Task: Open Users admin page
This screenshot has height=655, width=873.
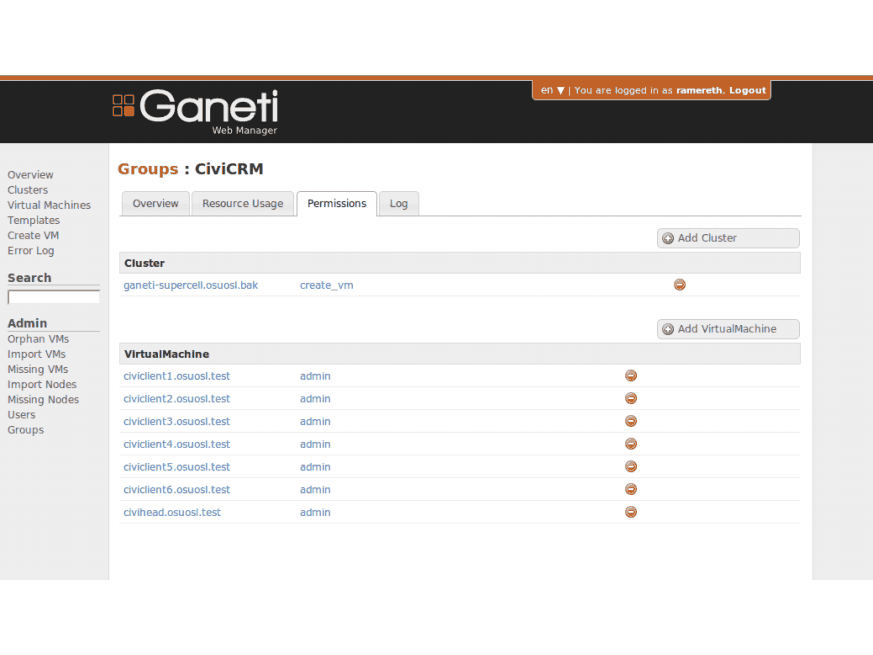Action: click(x=21, y=415)
